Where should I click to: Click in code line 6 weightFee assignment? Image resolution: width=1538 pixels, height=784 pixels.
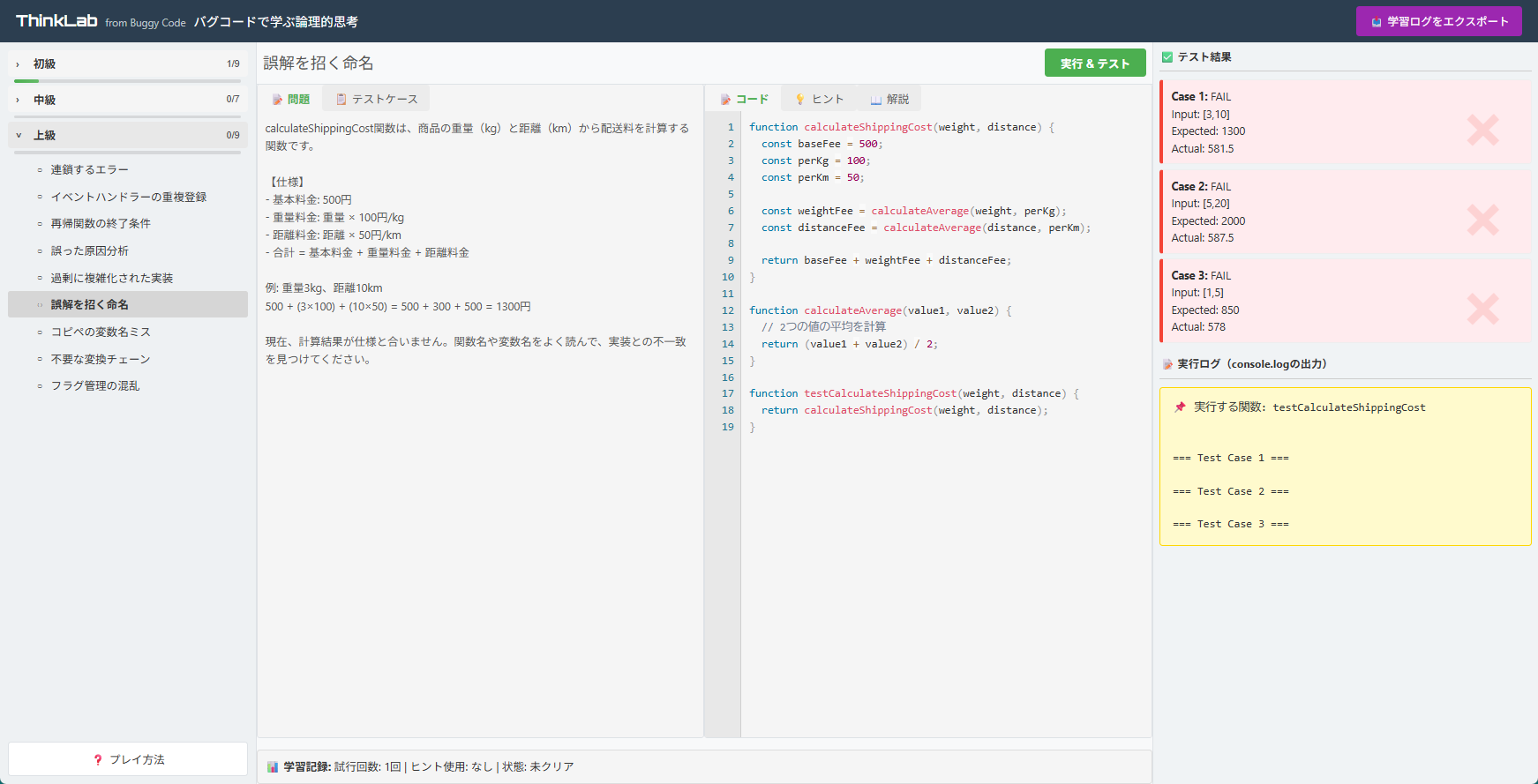pos(914,211)
